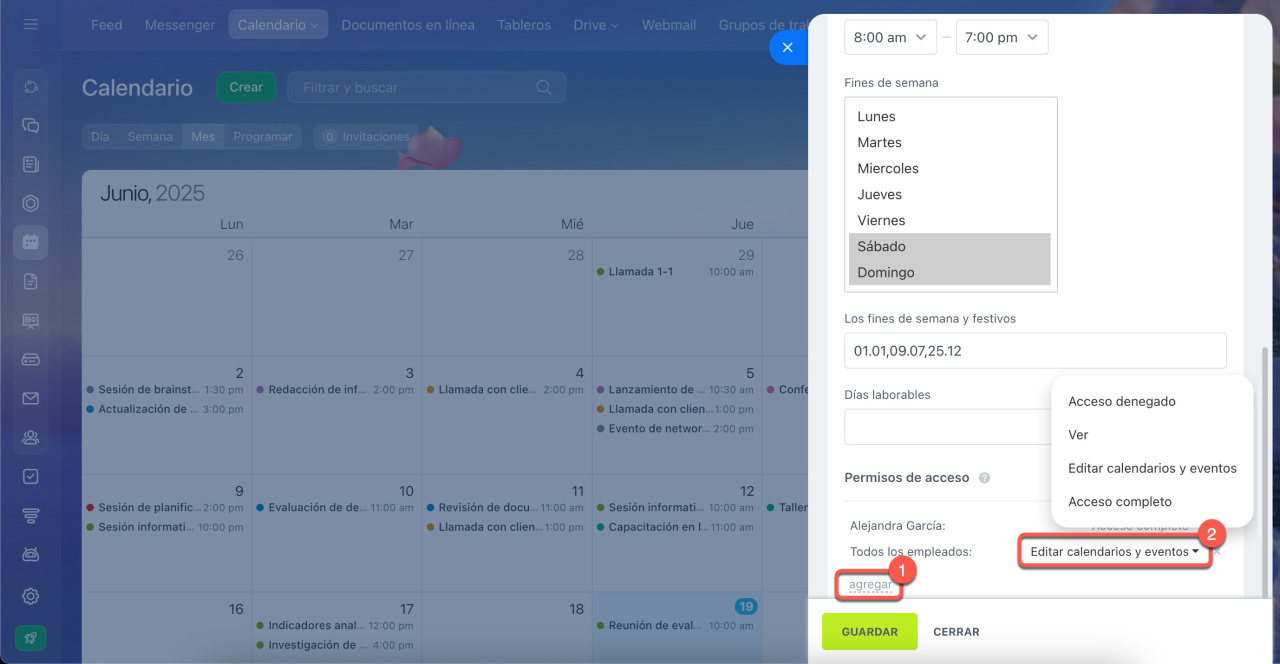1280x664 pixels.
Task: Click the Cerrar button
Action: click(x=956, y=632)
